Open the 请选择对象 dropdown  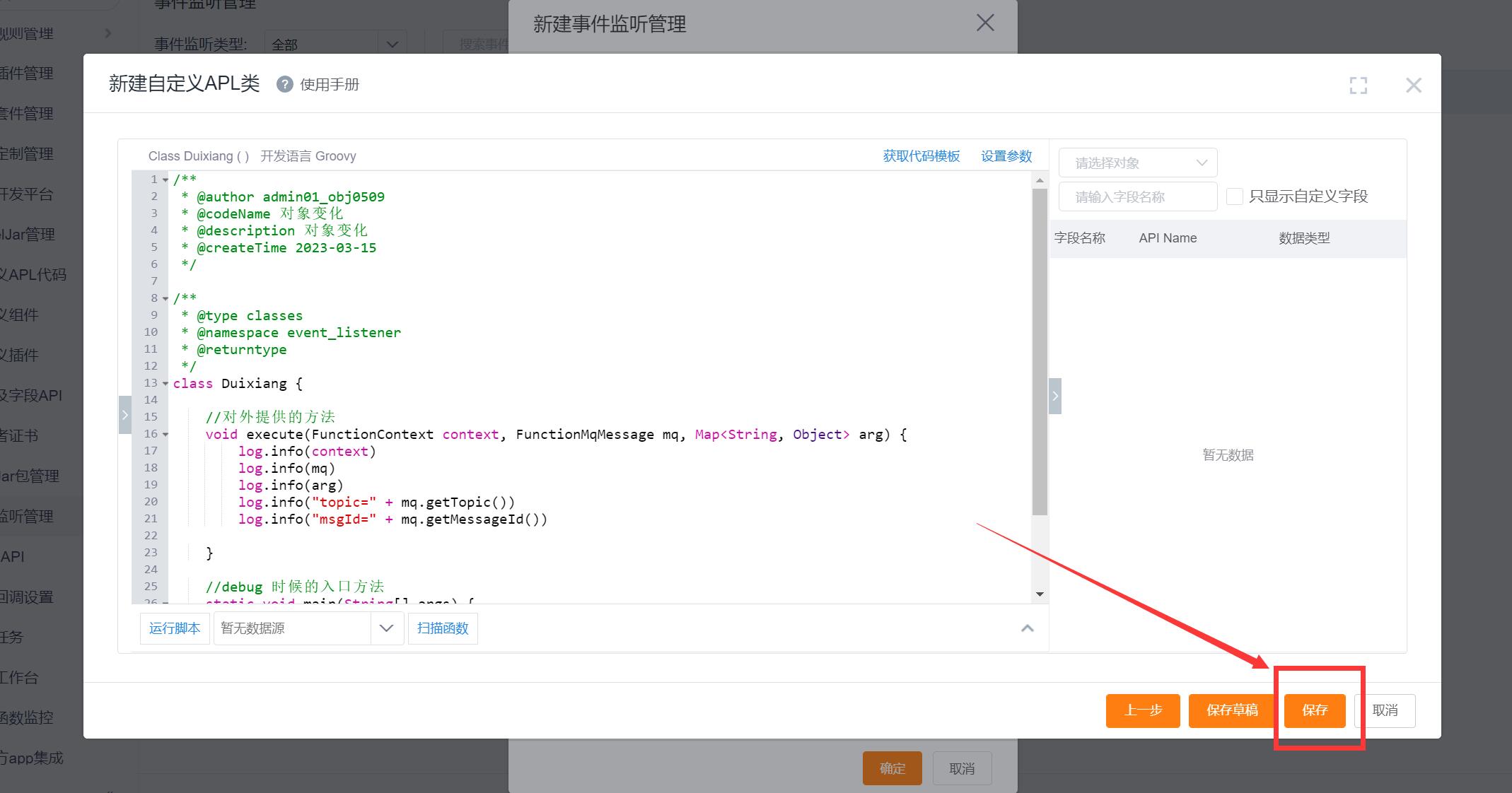click(1137, 163)
